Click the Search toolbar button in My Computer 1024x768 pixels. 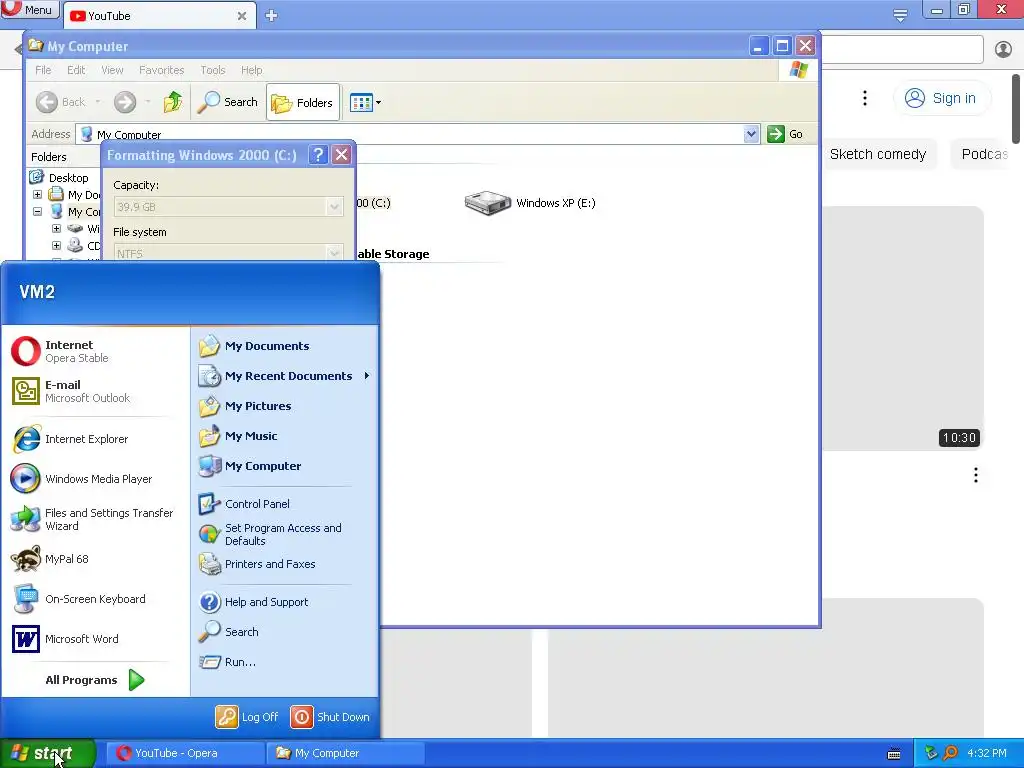click(x=227, y=102)
